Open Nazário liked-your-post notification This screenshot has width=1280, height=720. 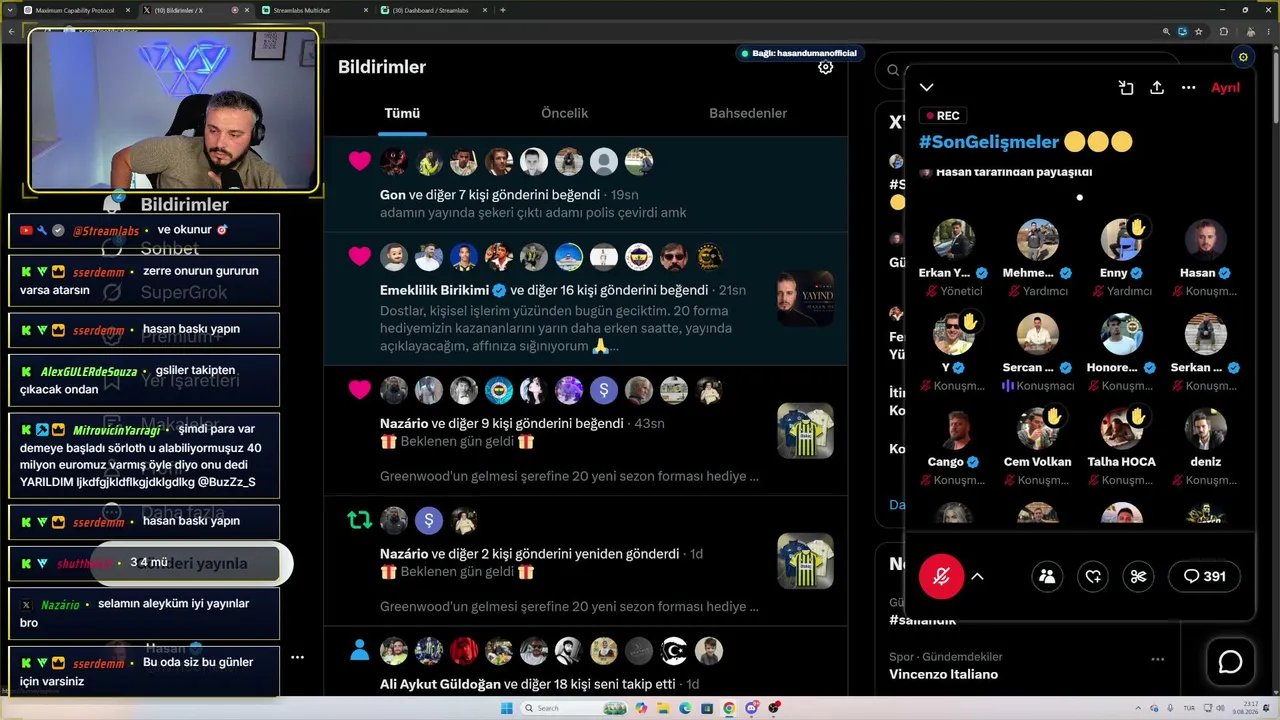click(x=586, y=431)
